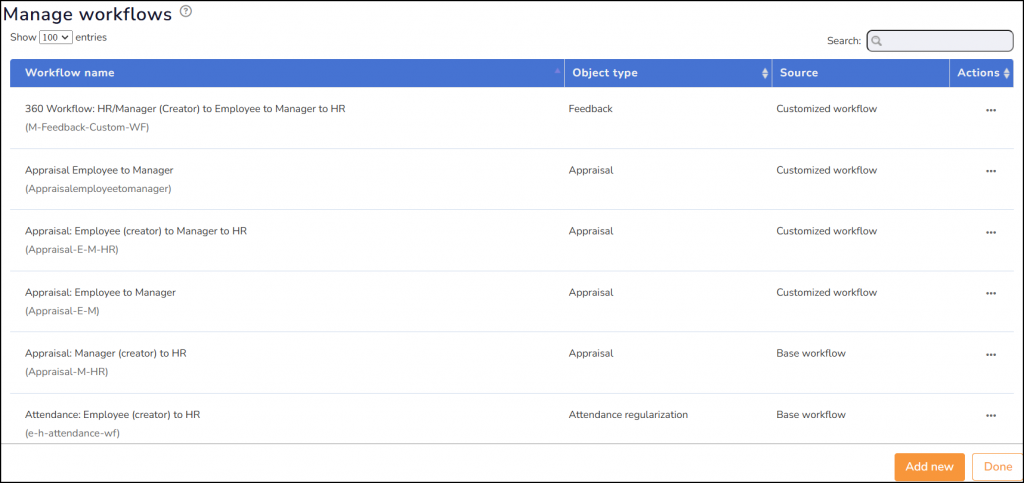Click the Done button
The height and width of the screenshot is (483, 1024).
[997, 467]
